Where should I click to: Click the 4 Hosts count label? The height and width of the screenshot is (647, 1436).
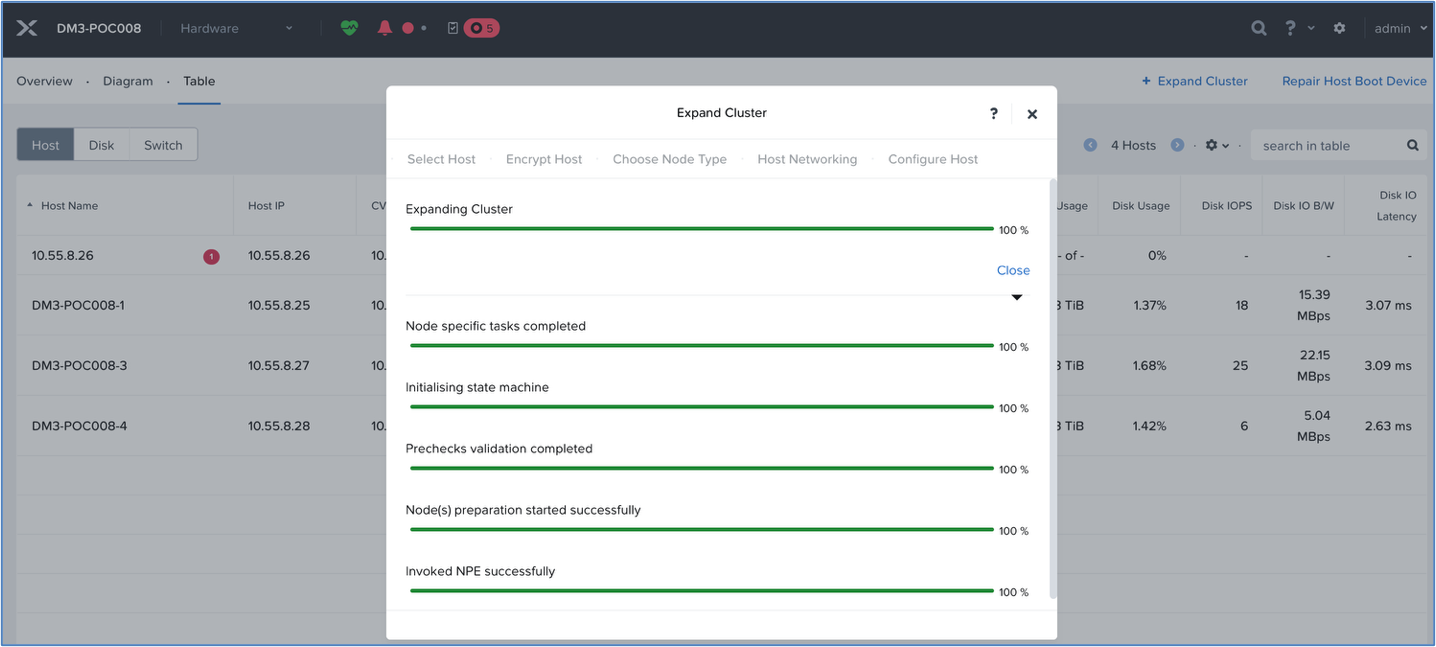(1133, 145)
